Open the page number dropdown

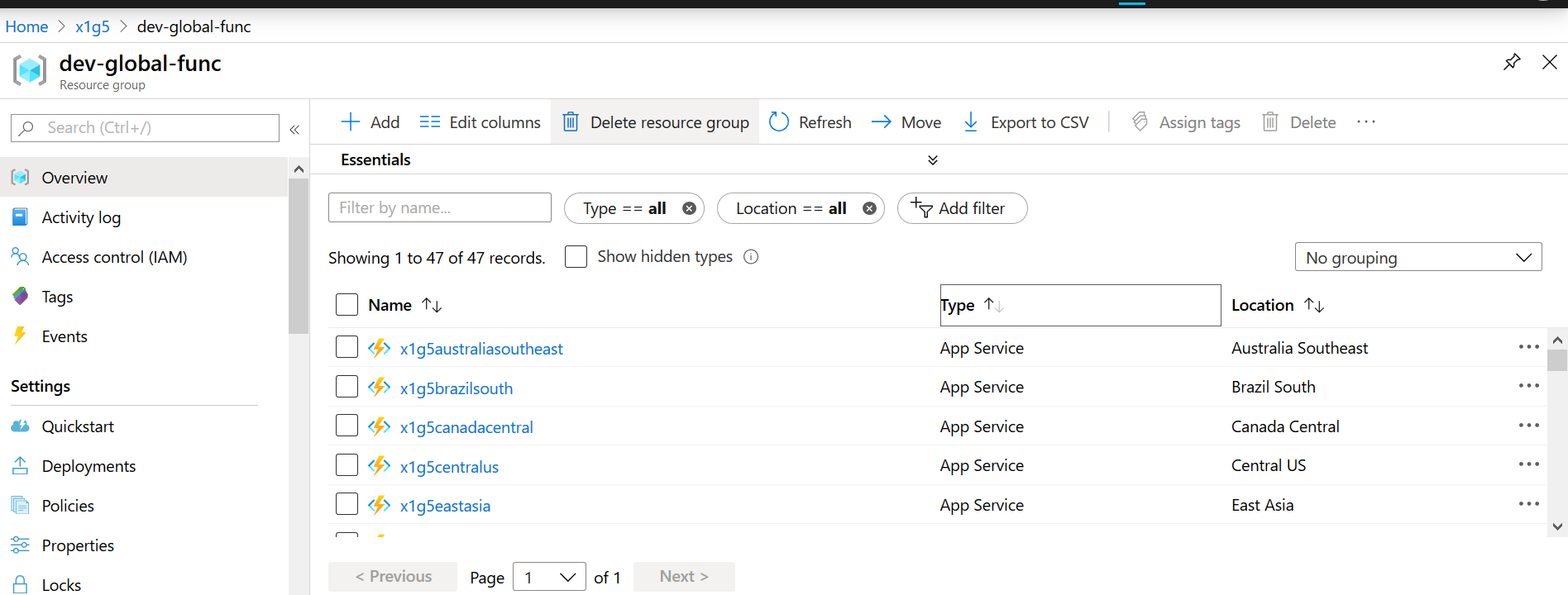(549, 577)
